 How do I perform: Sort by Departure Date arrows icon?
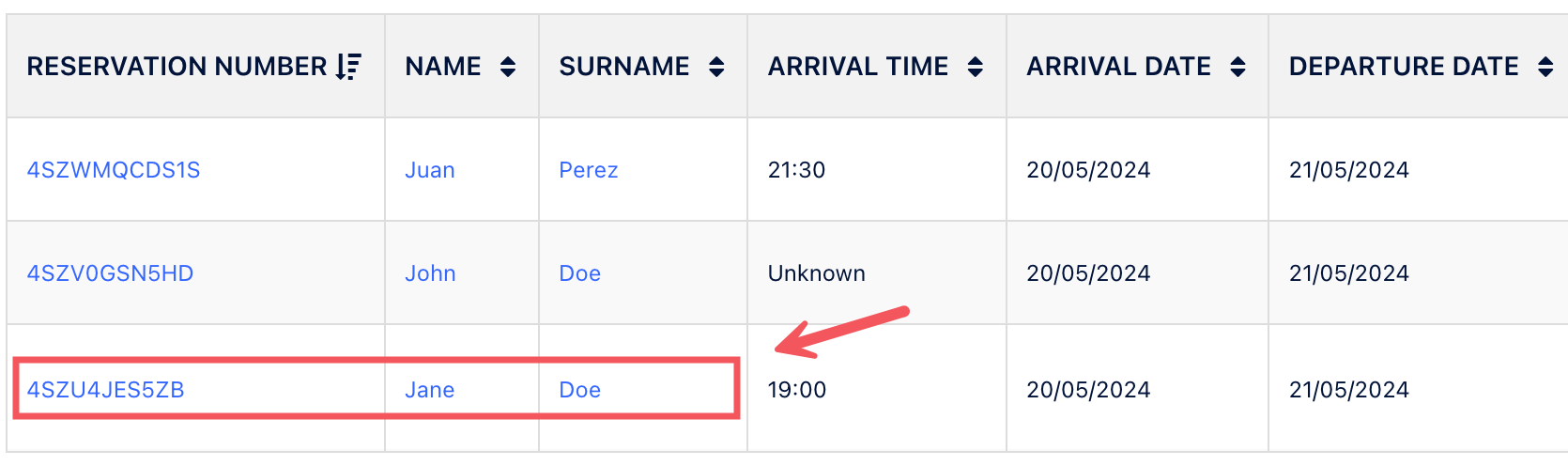pyautogui.click(x=1545, y=67)
